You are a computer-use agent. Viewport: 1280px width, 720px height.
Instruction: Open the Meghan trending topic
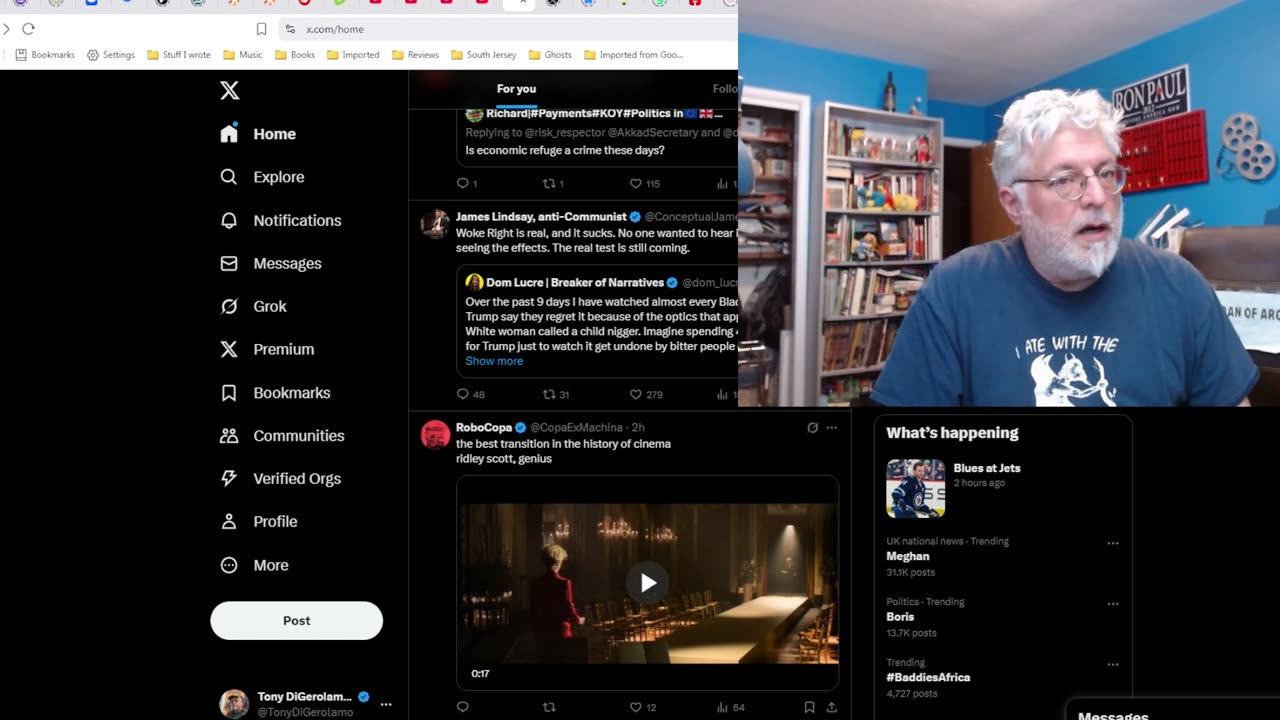point(907,556)
